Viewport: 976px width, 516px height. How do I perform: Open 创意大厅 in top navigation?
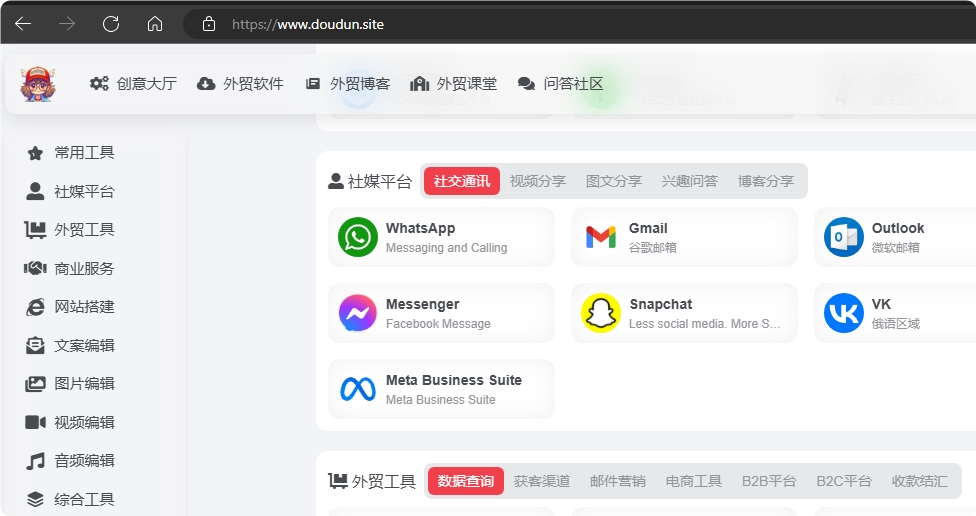pyautogui.click(x=133, y=83)
